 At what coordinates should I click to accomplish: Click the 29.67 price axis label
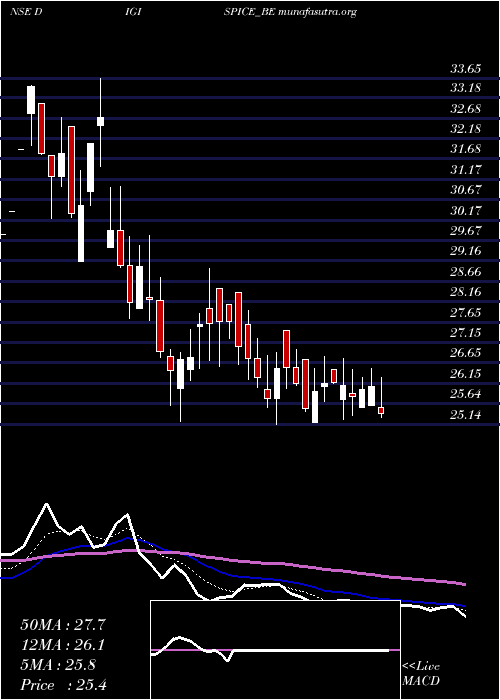point(465,230)
